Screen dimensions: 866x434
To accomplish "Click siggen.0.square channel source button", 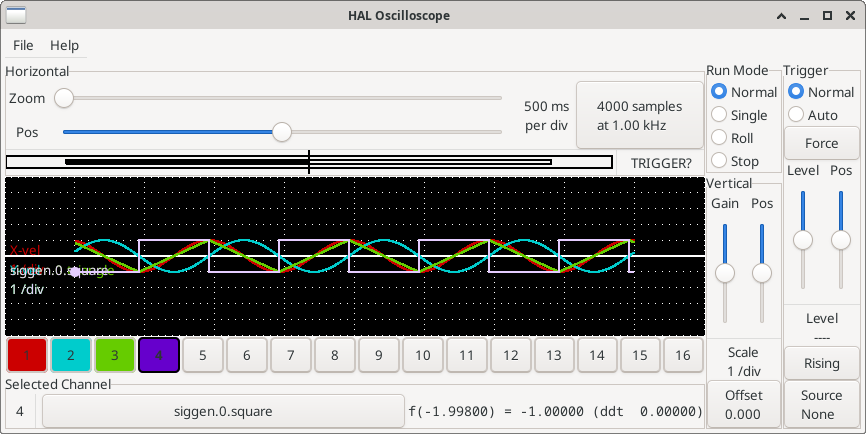I will point(221,411).
